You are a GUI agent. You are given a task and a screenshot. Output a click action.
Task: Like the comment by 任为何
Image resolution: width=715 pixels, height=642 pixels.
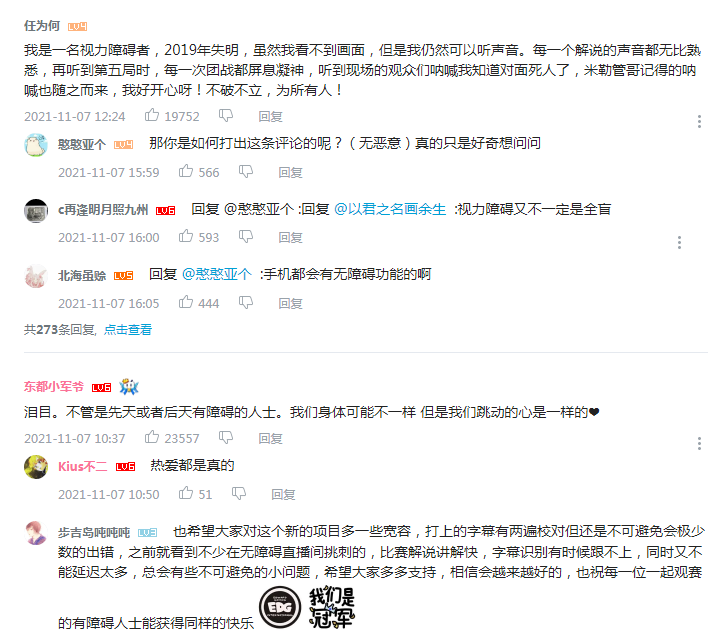(x=152, y=115)
